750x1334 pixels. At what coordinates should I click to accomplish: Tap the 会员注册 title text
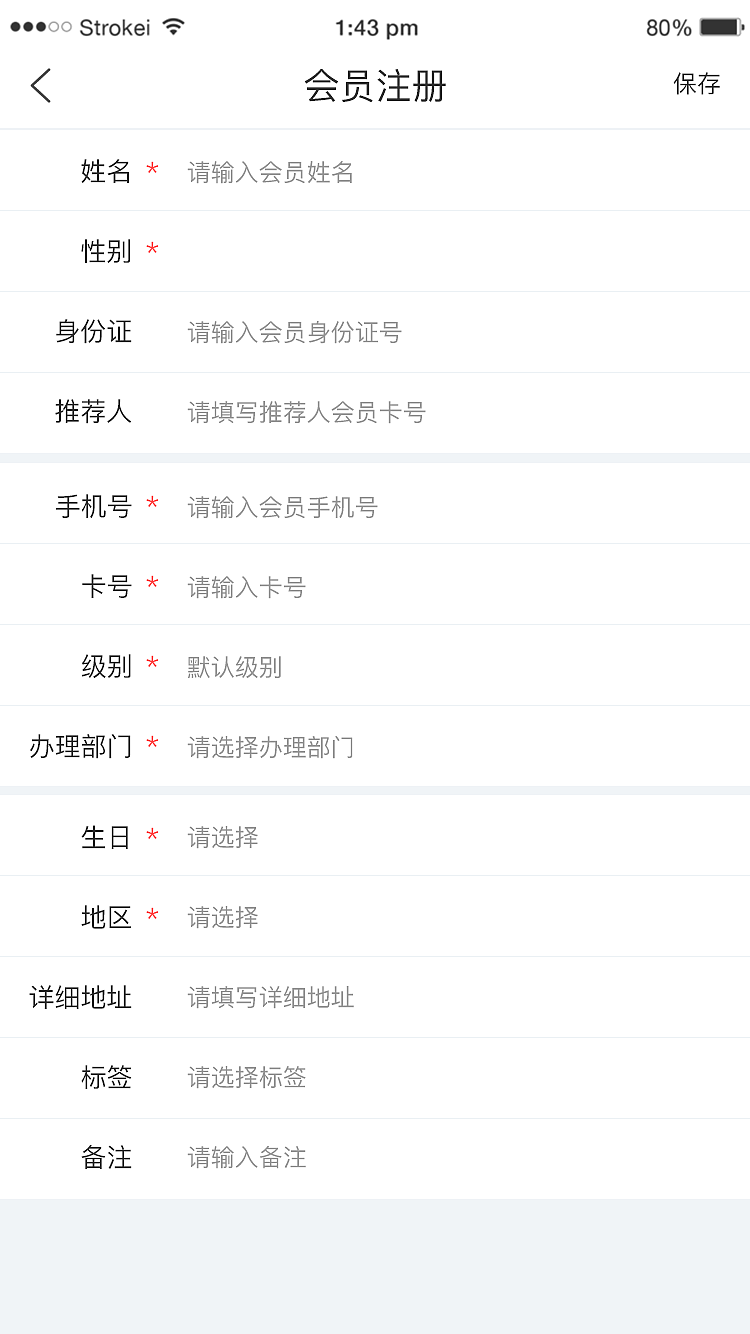pyautogui.click(x=376, y=87)
